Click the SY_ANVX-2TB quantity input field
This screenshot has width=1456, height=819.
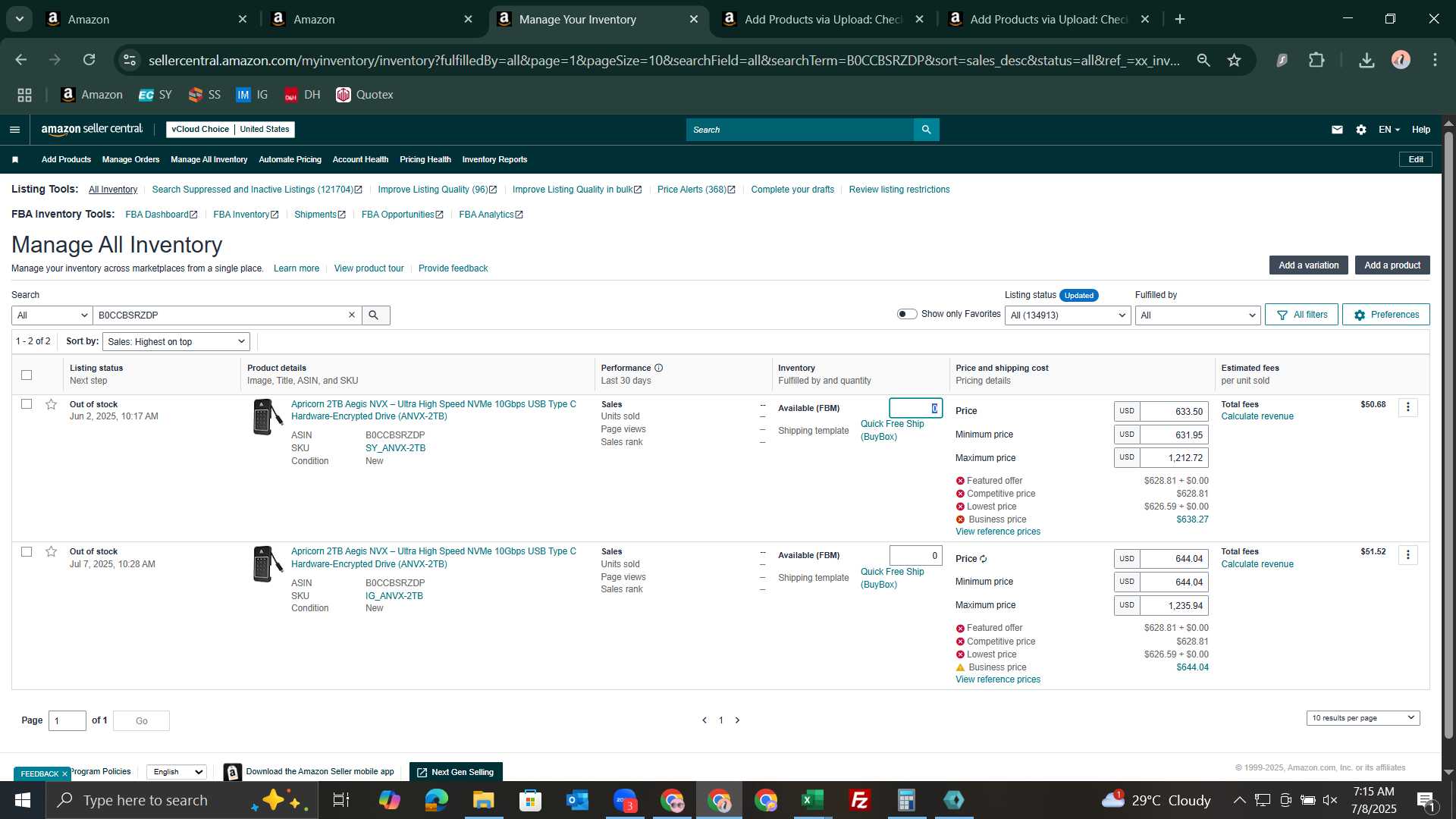coord(915,408)
